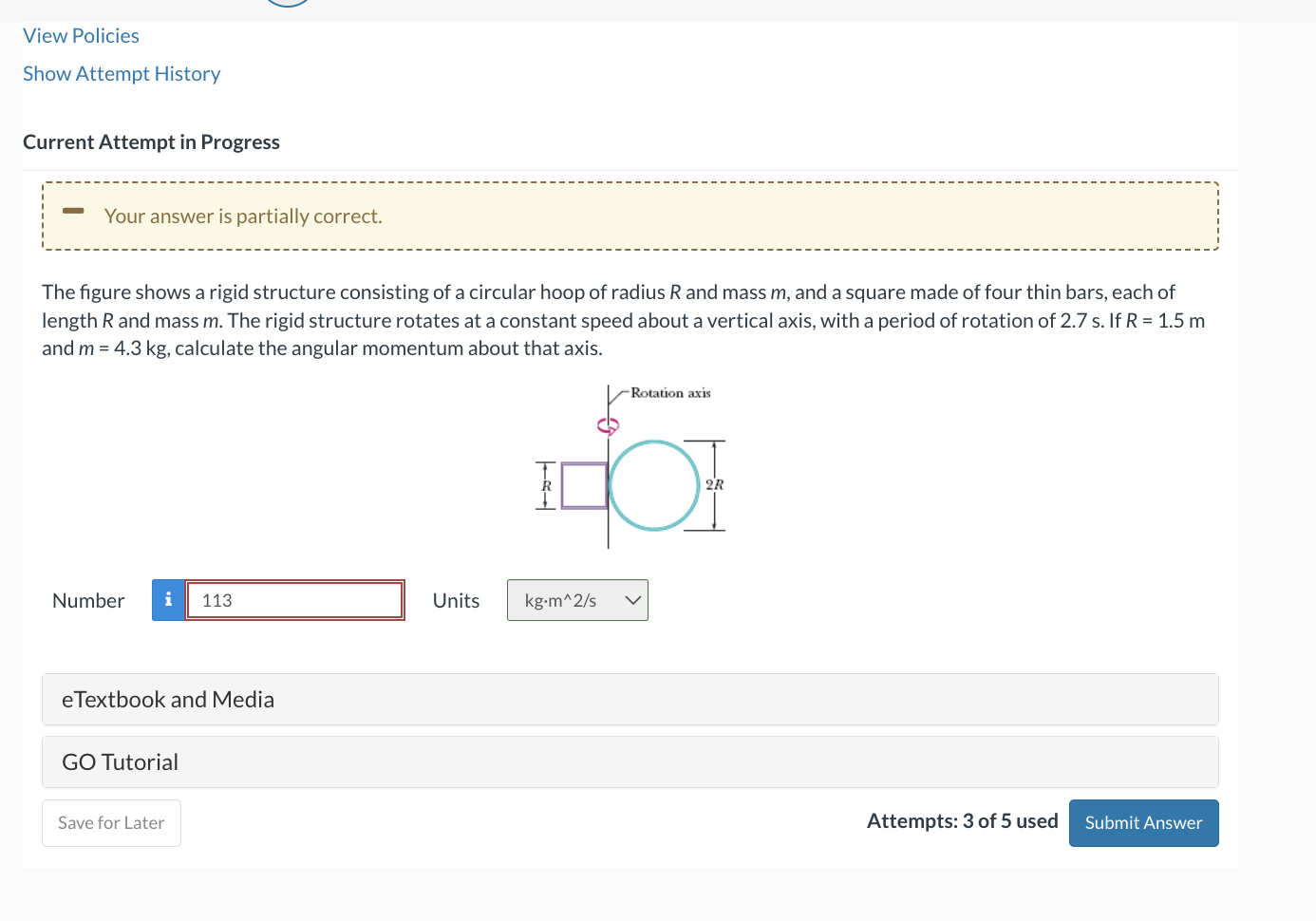The width and height of the screenshot is (1316, 921).
Task: Click the Units label beside the dropdown
Action: (456, 600)
